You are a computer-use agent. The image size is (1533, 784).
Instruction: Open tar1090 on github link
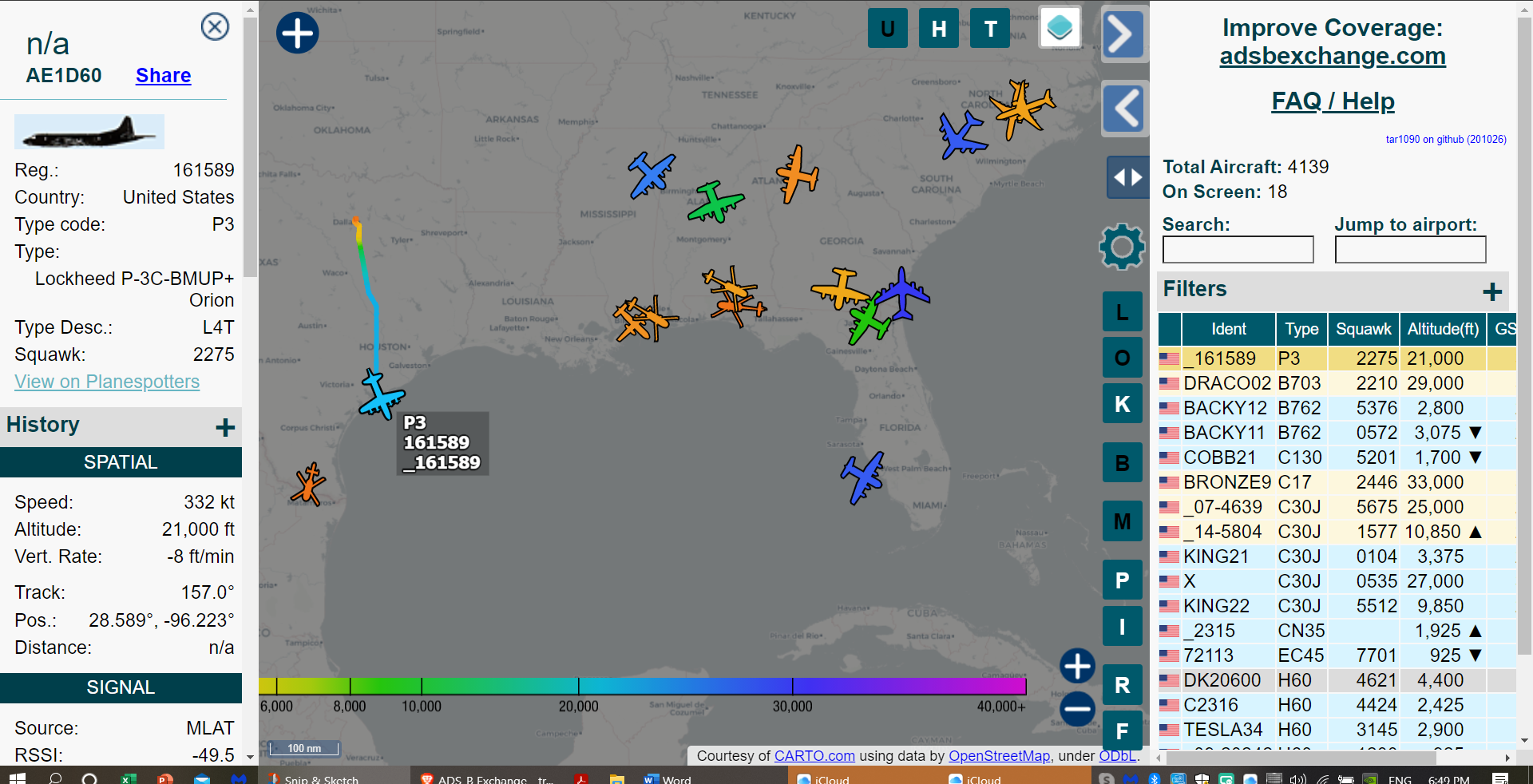point(1446,139)
